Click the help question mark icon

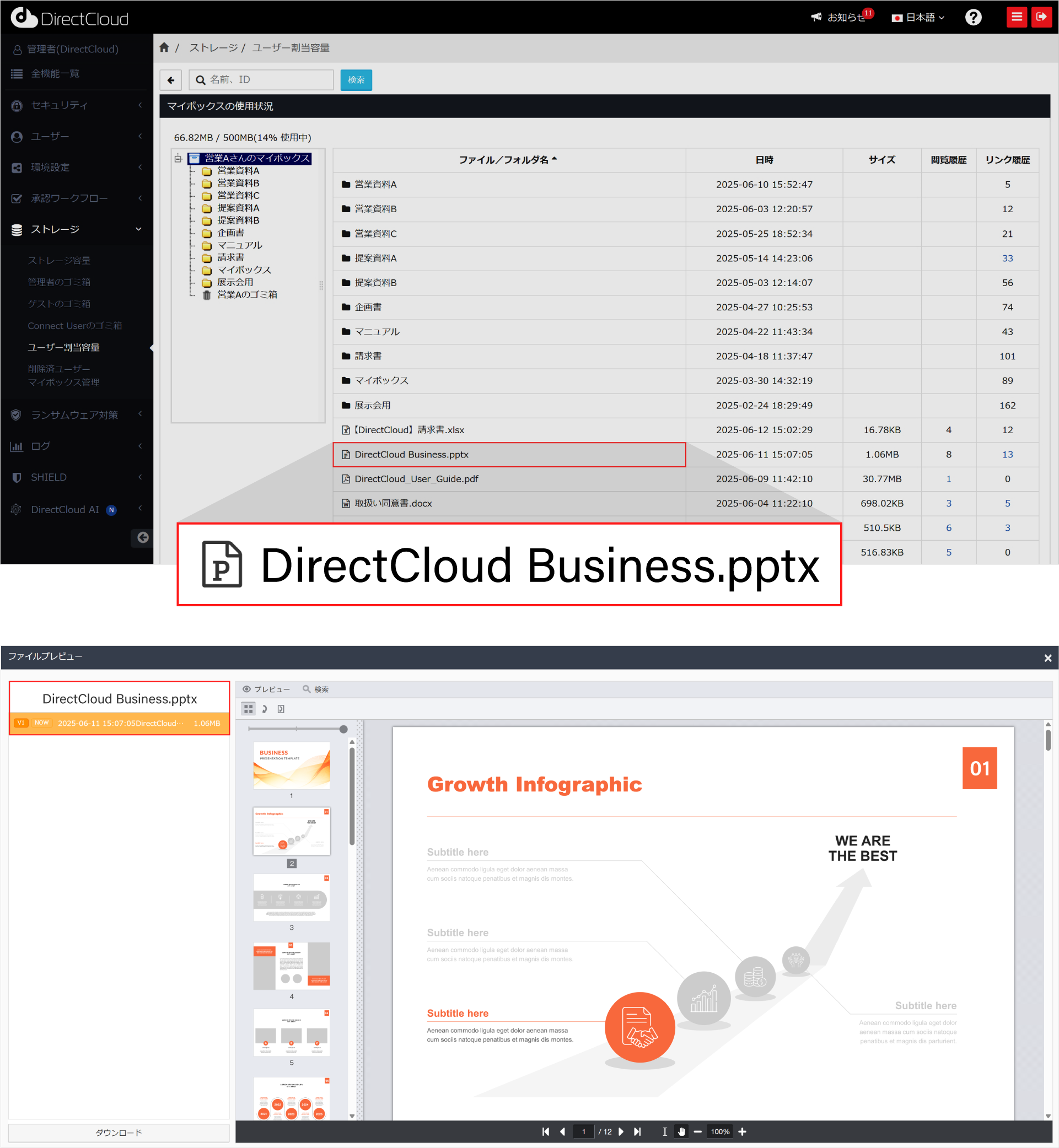click(972, 18)
